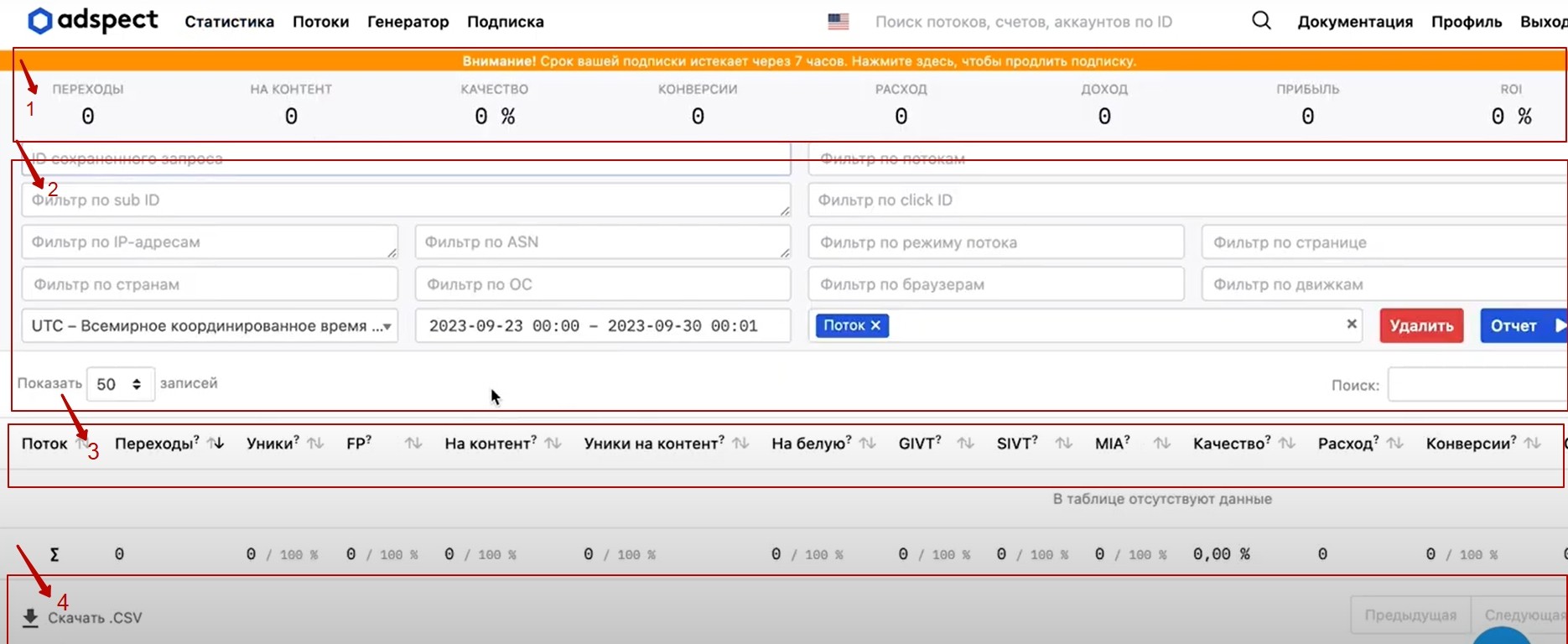The width and height of the screenshot is (1568, 644).
Task: Sort by Уники column arrows
Action: click(x=315, y=444)
